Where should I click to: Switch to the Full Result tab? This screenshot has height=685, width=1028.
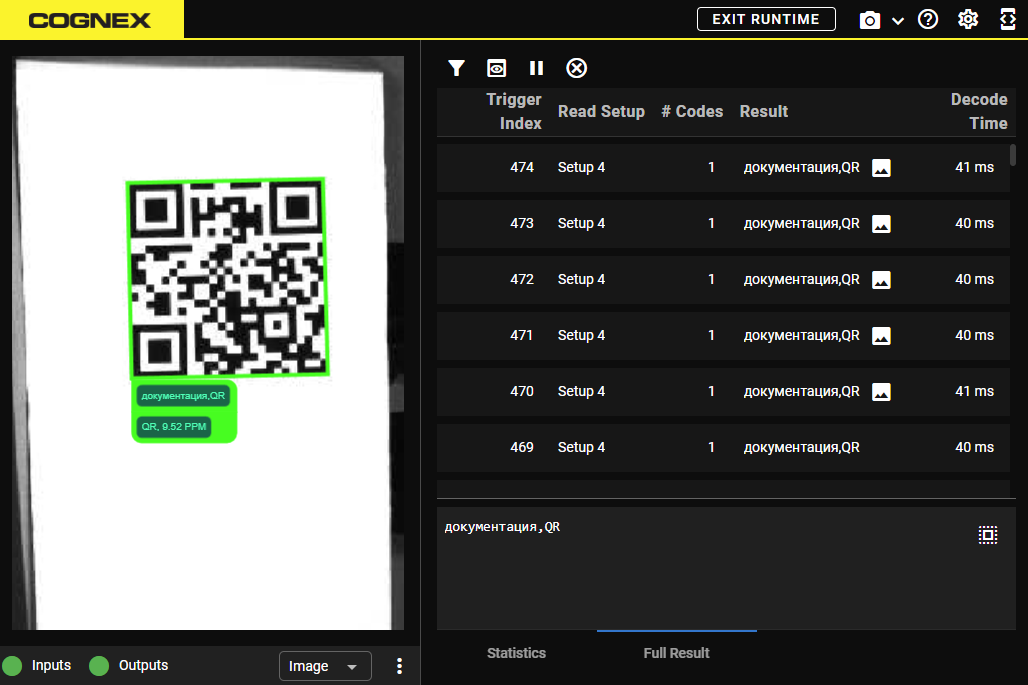click(x=676, y=653)
